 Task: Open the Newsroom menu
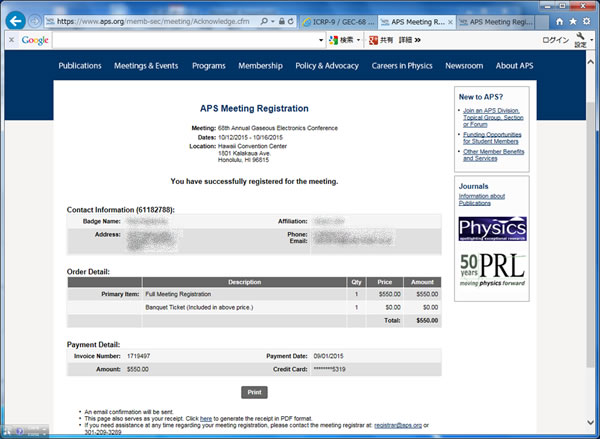click(x=464, y=66)
